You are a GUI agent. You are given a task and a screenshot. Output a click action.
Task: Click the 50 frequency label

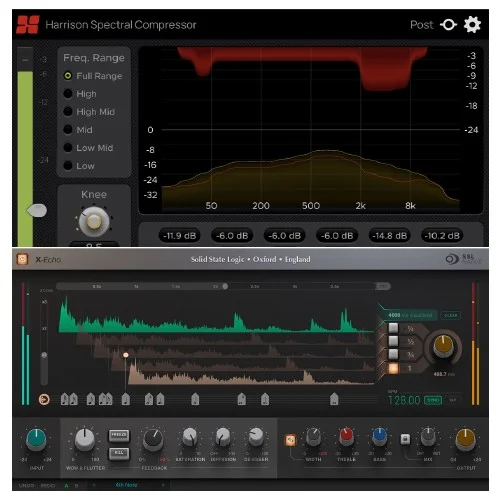pos(211,206)
